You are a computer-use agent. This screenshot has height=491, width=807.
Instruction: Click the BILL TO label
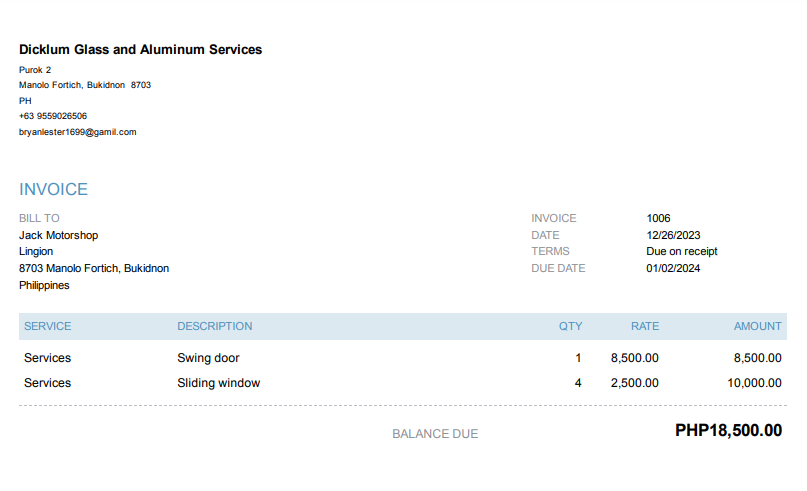point(39,218)
